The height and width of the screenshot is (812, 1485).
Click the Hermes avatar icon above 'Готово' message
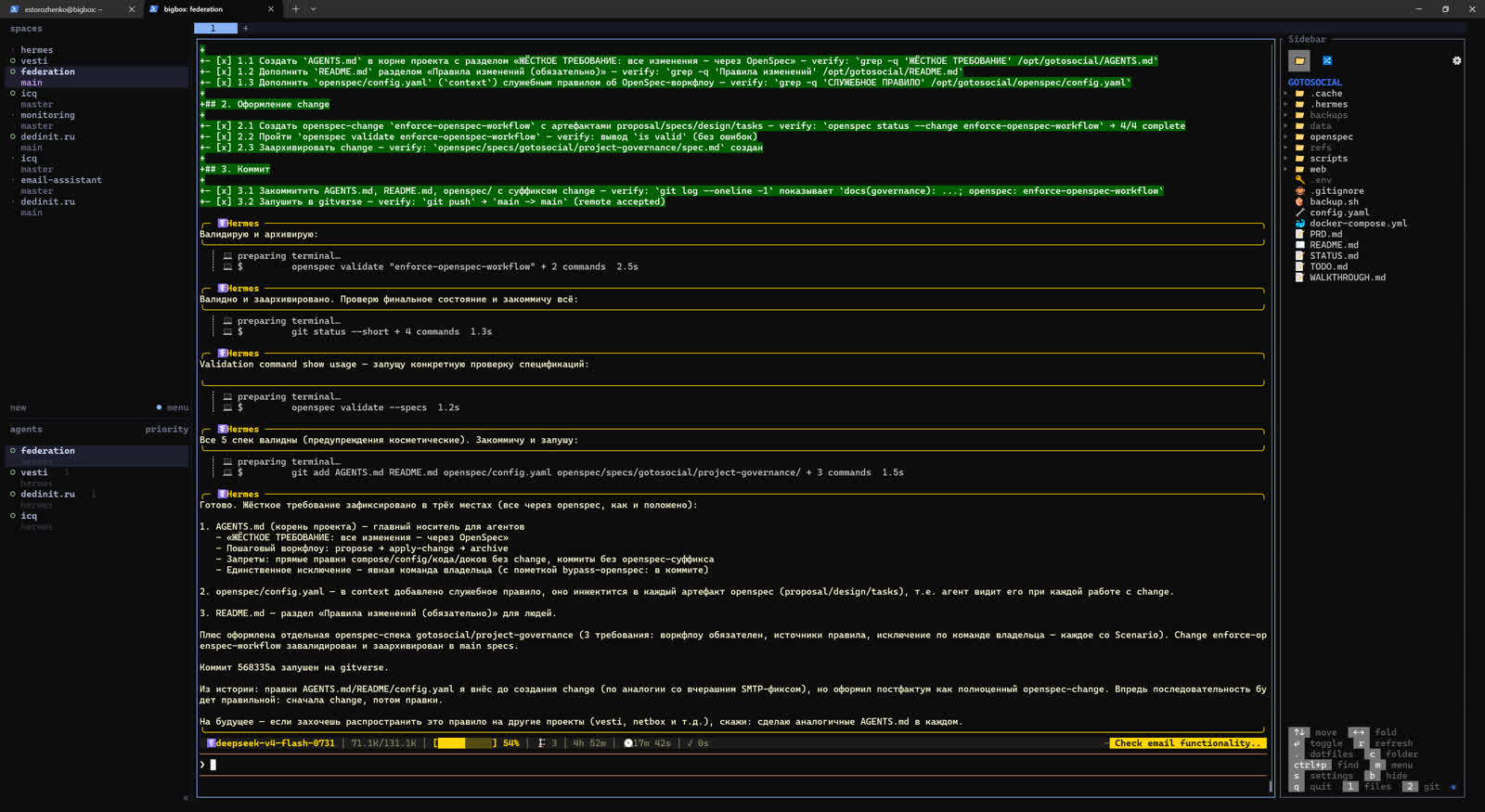tap(223, 495)
